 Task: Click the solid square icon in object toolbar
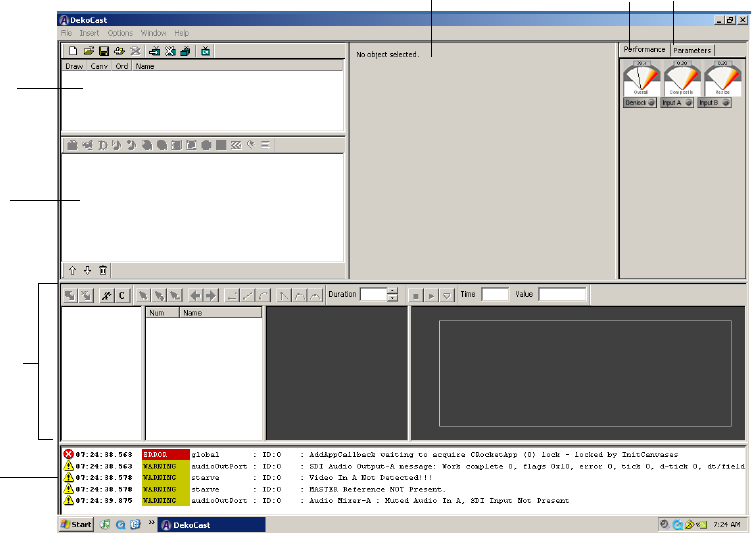point(221,145)
